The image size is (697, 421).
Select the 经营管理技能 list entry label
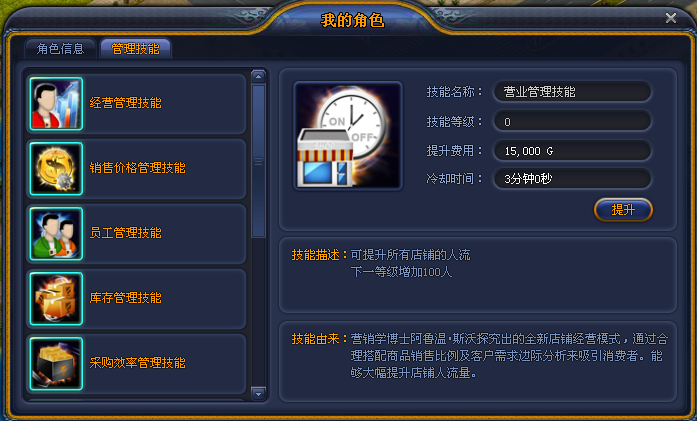tap(125, 103)
